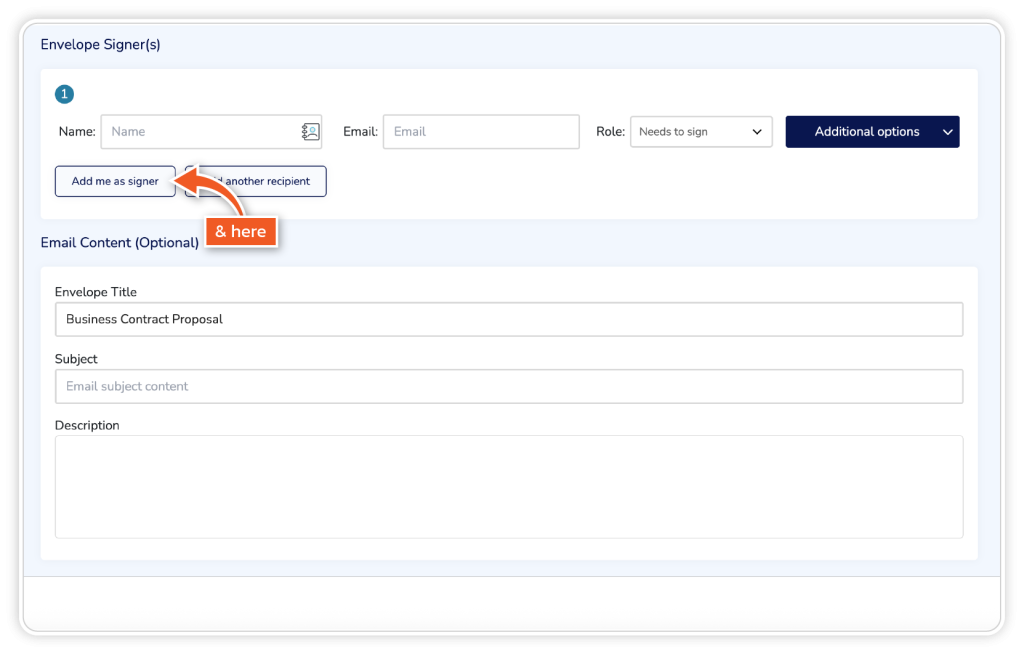Click the numbered signer badge 1
The height and width of the screenshot is (654, 1024).
pyautogui.click(x=64, y=95)
